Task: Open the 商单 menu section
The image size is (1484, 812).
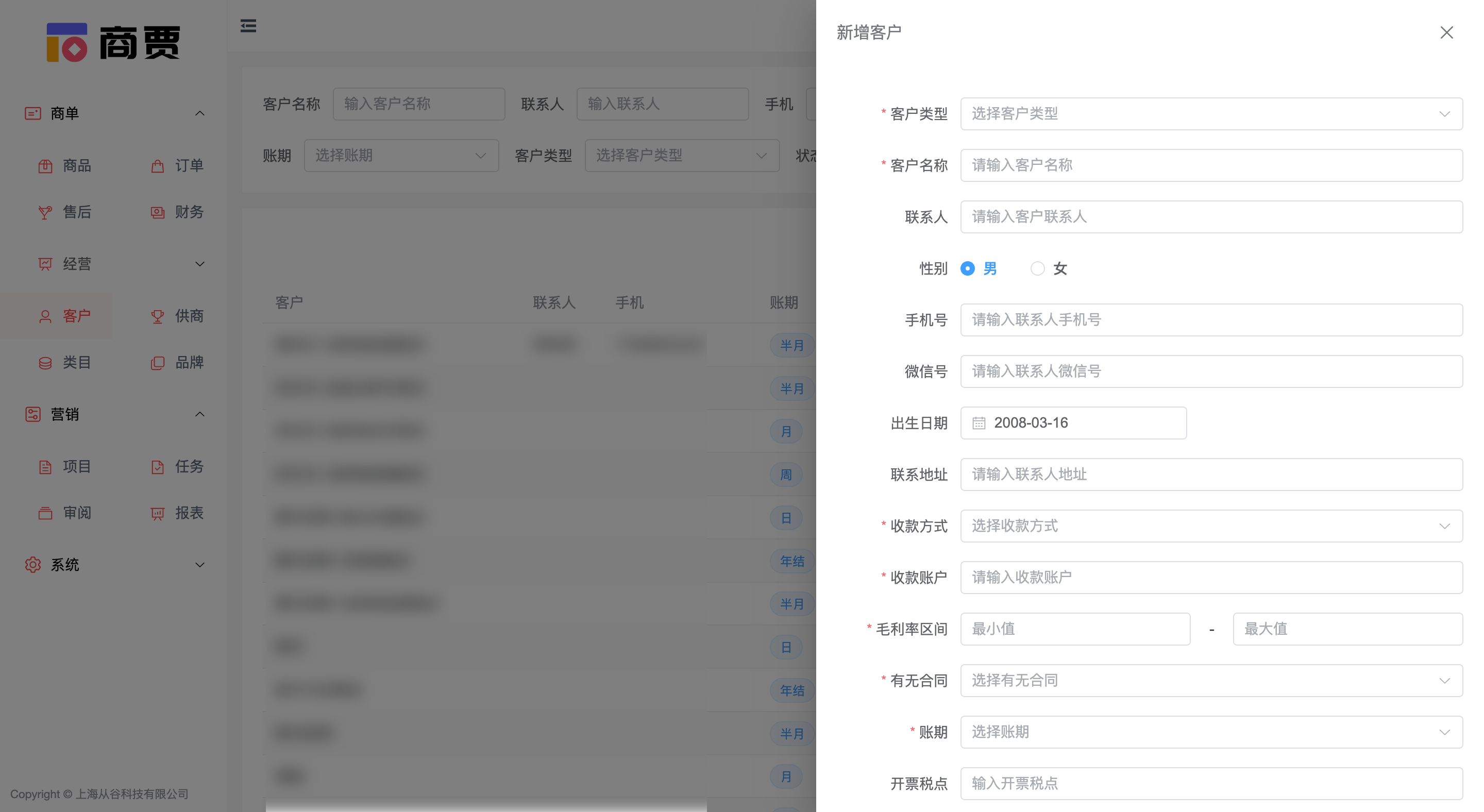Action: point(65,113)
